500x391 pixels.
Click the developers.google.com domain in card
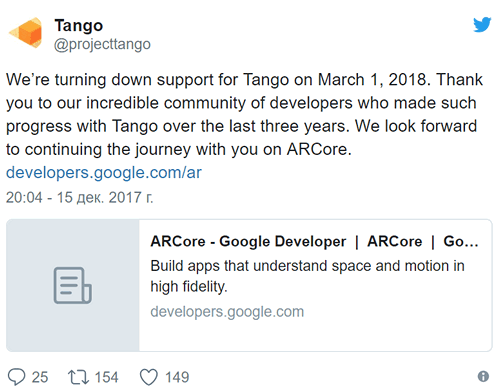click(227, 312)
